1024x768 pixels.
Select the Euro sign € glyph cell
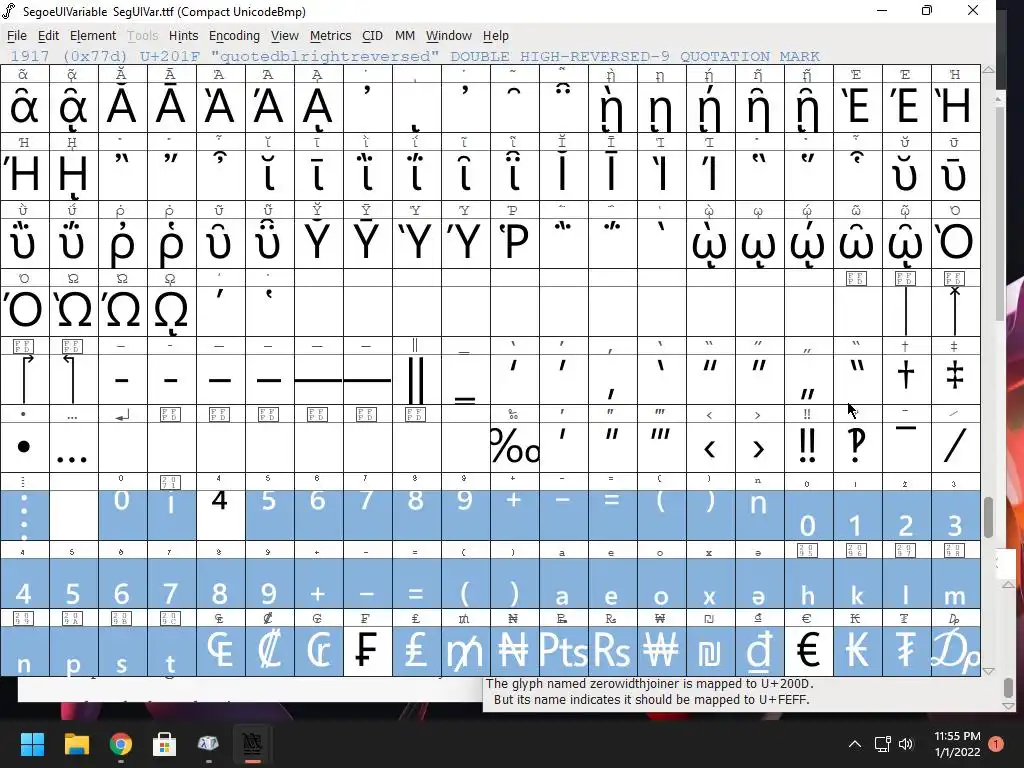(808, 651)
